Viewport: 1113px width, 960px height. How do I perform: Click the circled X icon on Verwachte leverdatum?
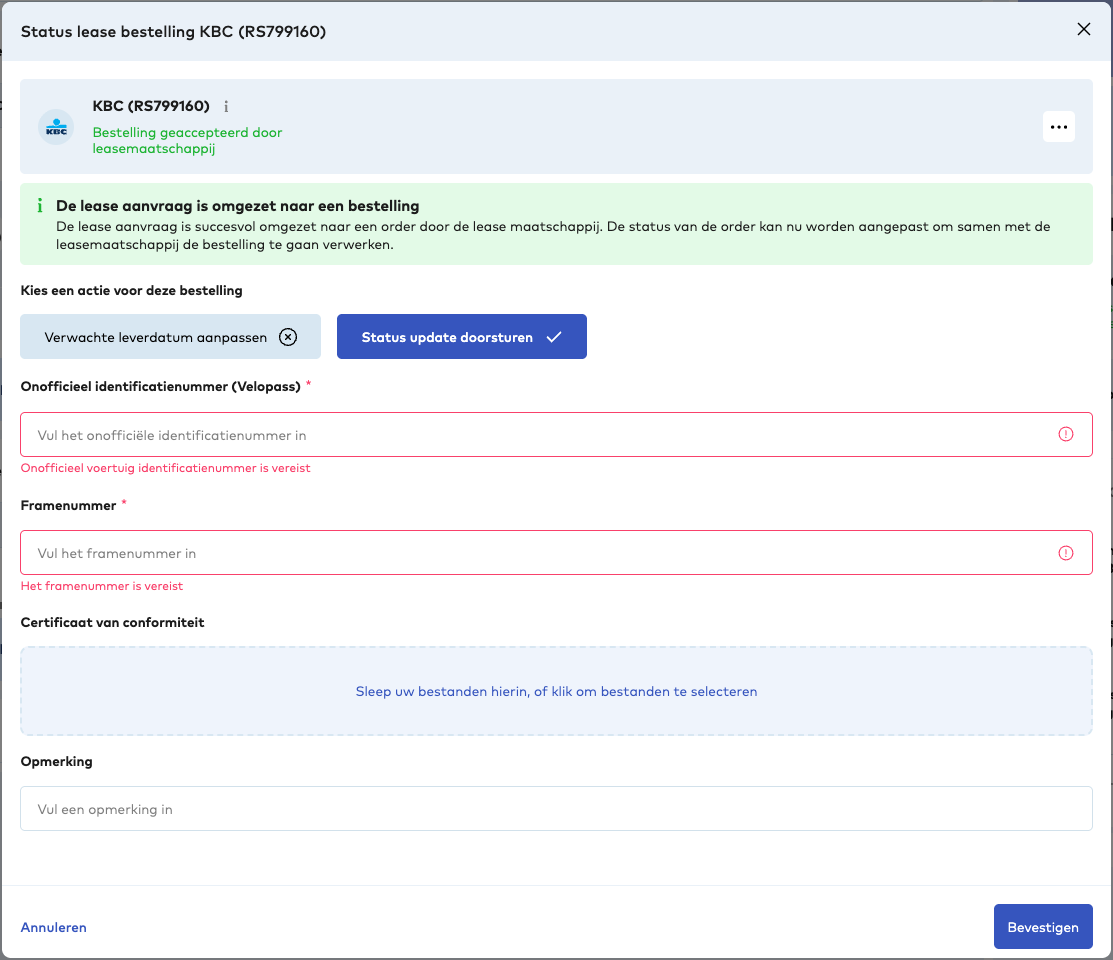[x=288, y=337]
